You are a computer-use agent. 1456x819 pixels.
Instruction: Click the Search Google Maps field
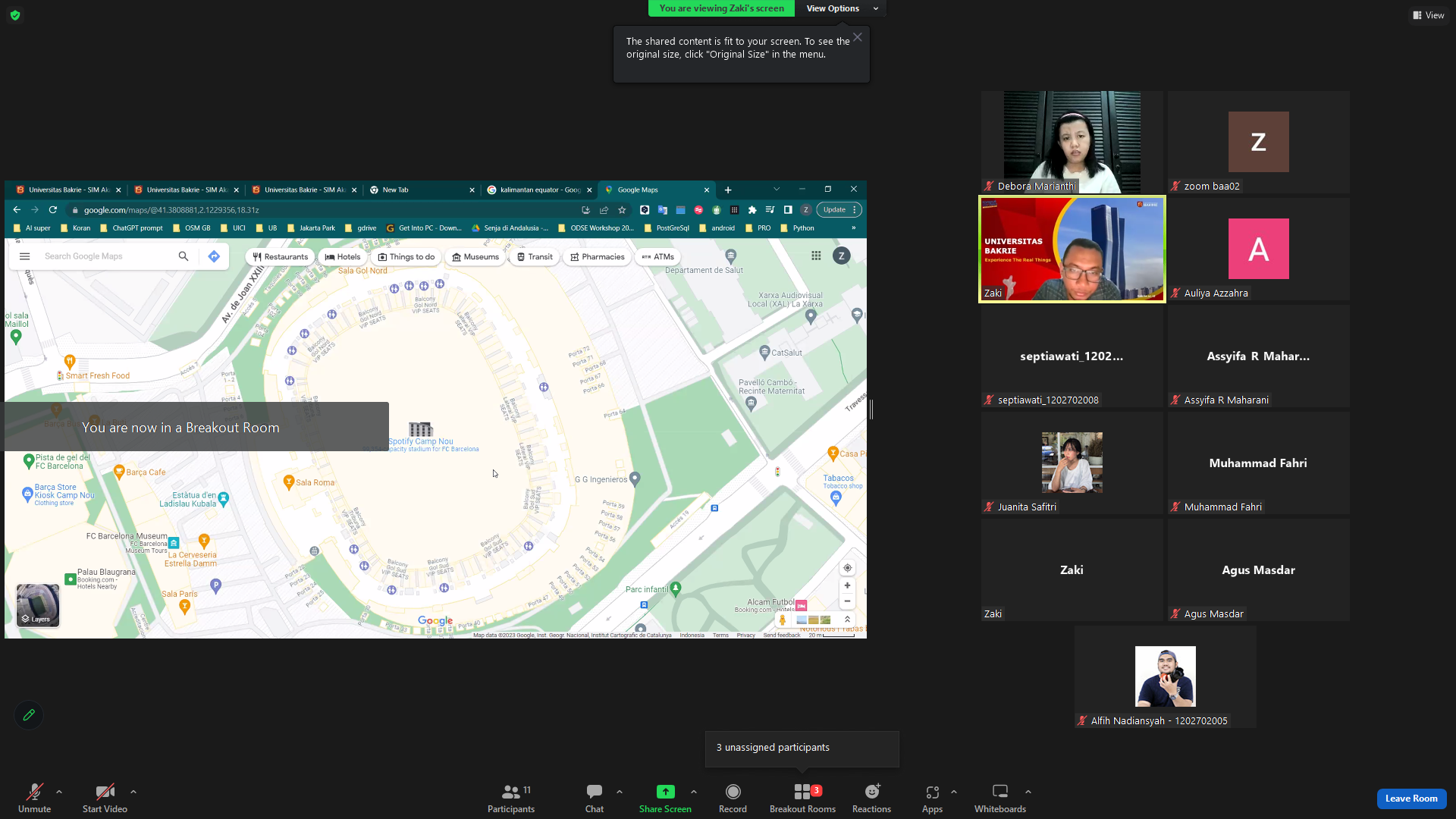tap(106, 256)
